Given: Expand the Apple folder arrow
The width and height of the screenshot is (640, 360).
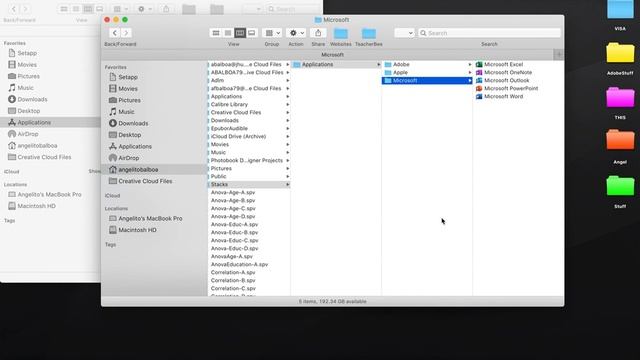Looking at the screenshot, I should (470, 72).
